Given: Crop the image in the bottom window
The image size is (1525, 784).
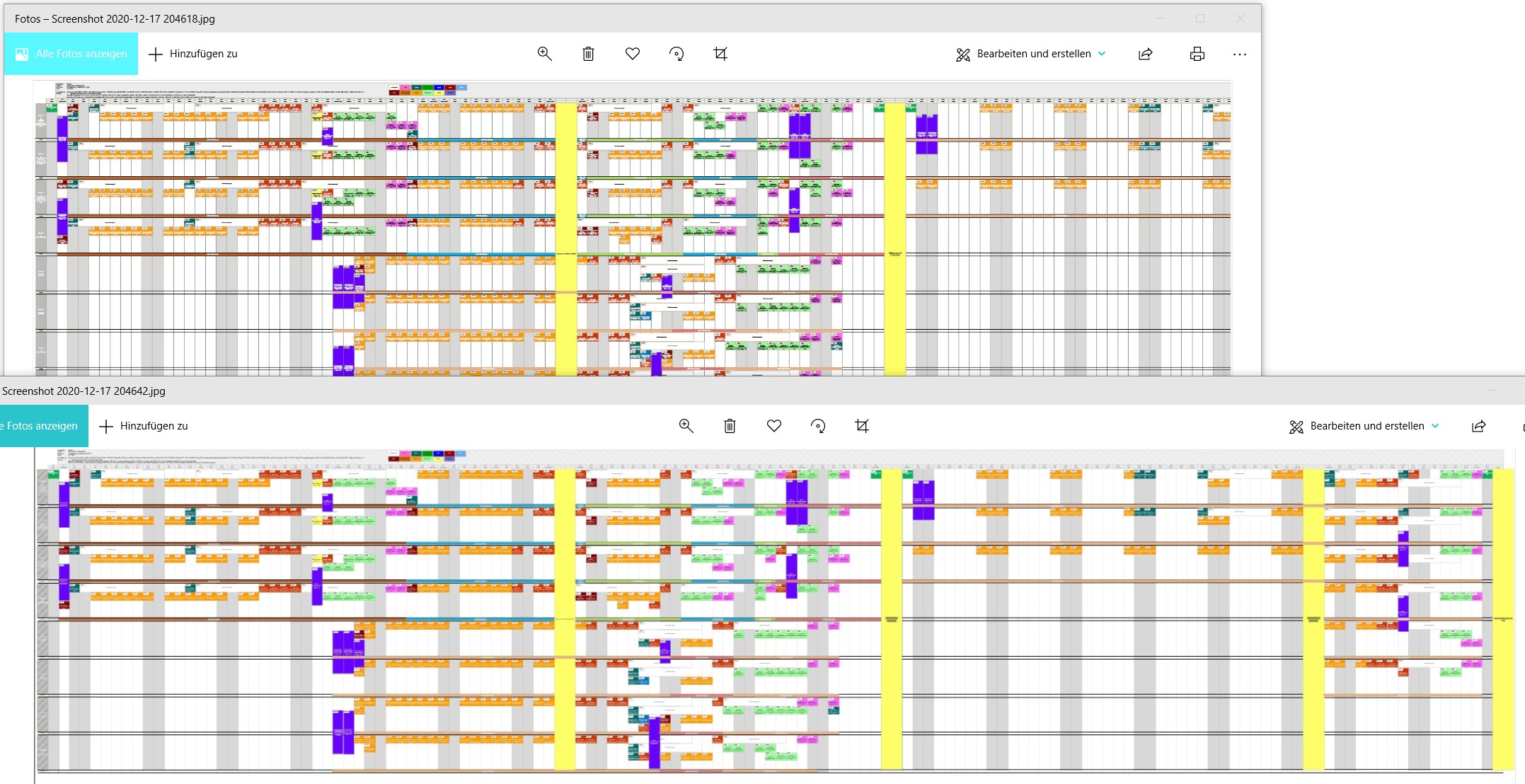Looking at the screenshot, I should pyautogui.click(x=862, y=426).
